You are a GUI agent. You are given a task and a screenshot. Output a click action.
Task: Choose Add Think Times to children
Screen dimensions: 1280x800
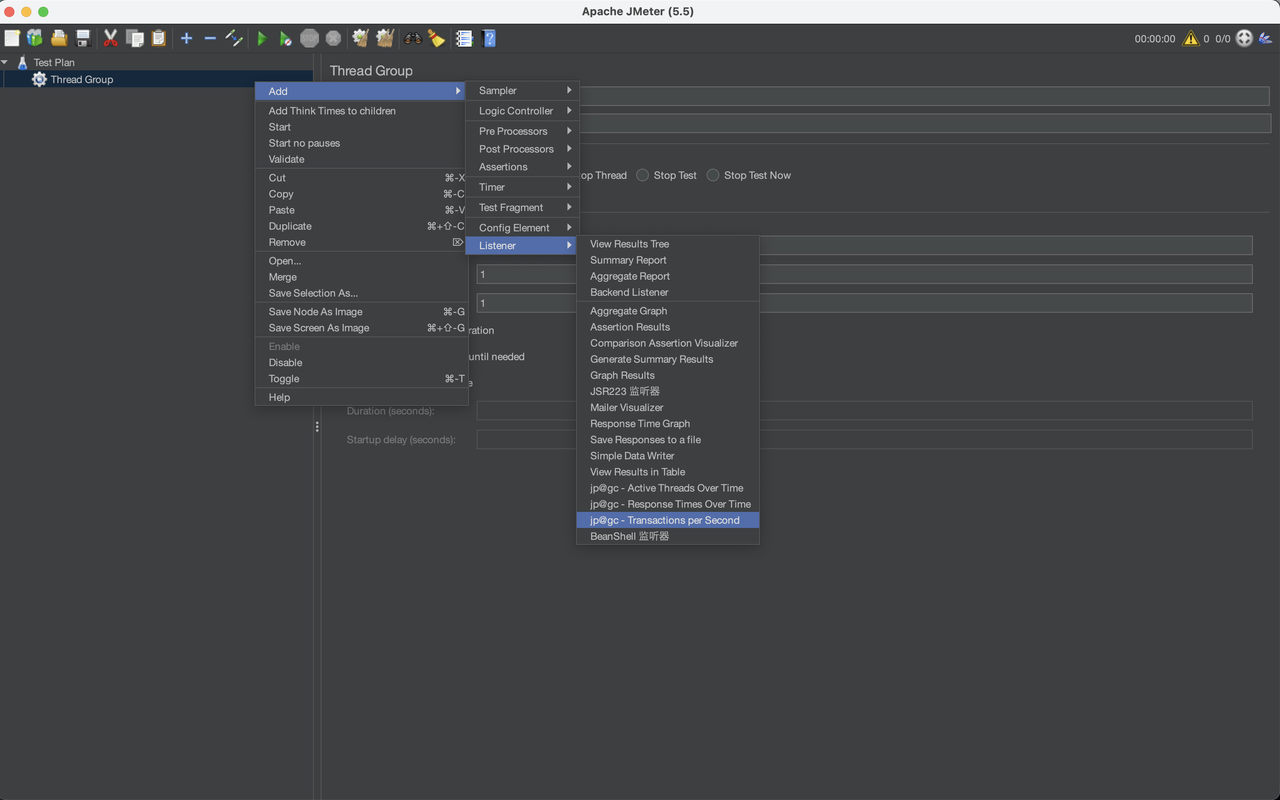[x=362, y=111]
